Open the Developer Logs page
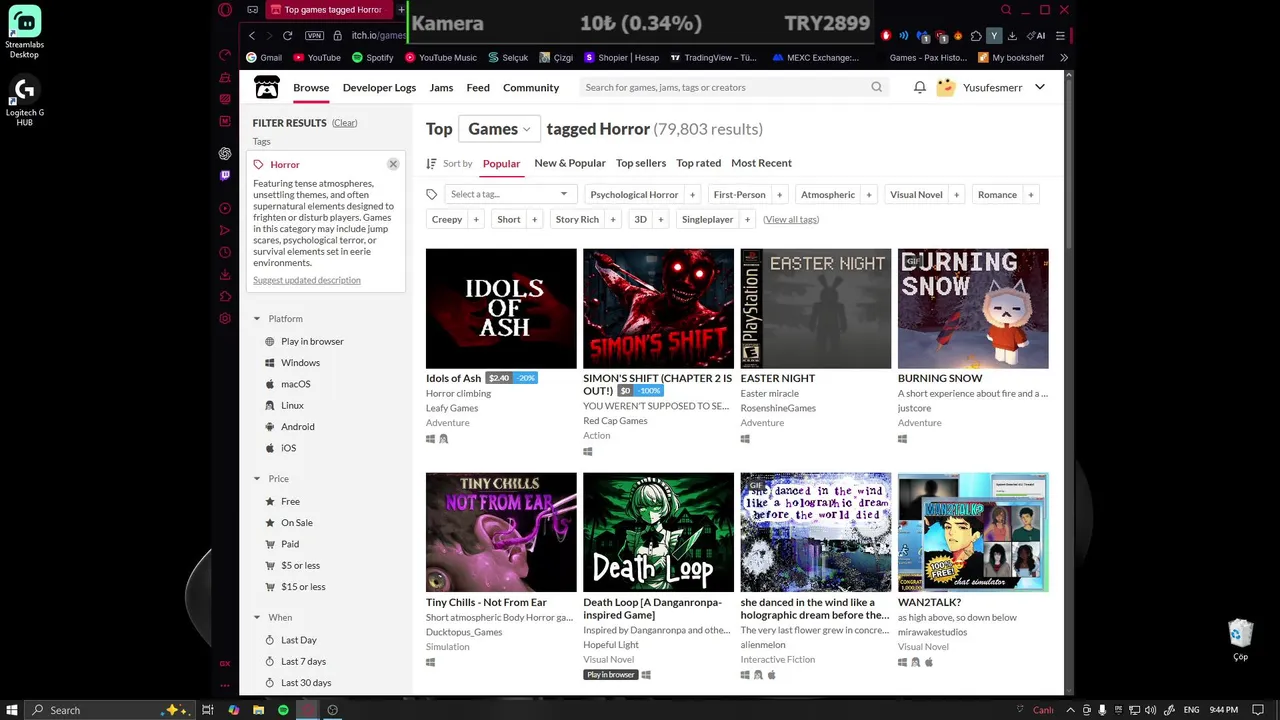Image resolution: width=1280 pixels, height=720 pixels. pos(379,87)
